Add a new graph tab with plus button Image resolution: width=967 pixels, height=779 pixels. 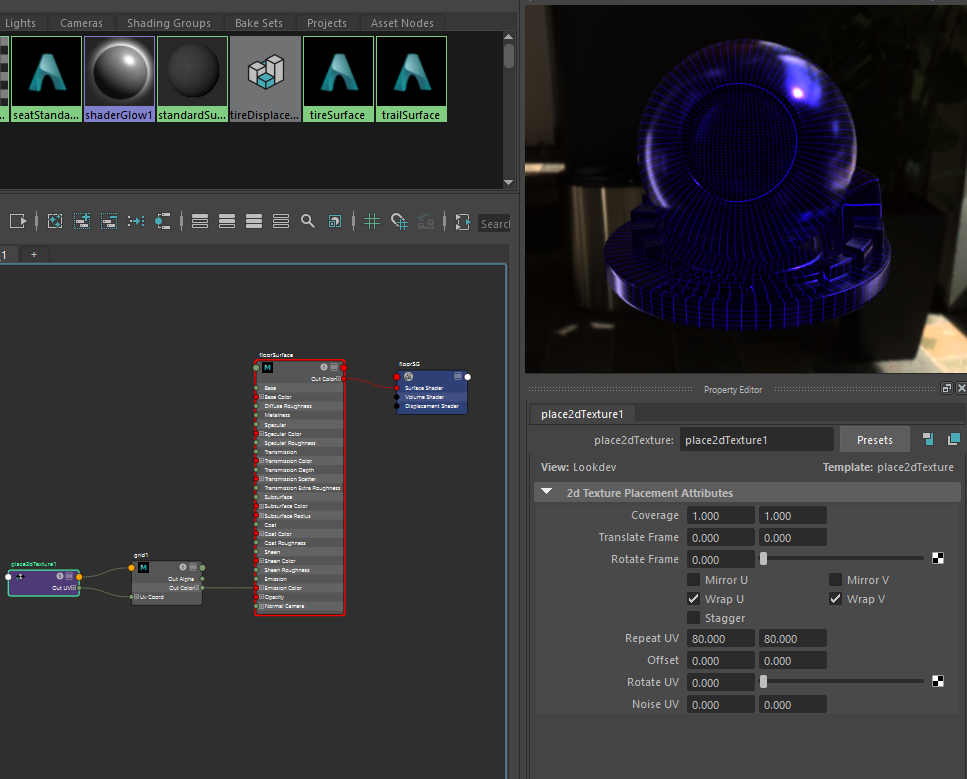(33, 255)
